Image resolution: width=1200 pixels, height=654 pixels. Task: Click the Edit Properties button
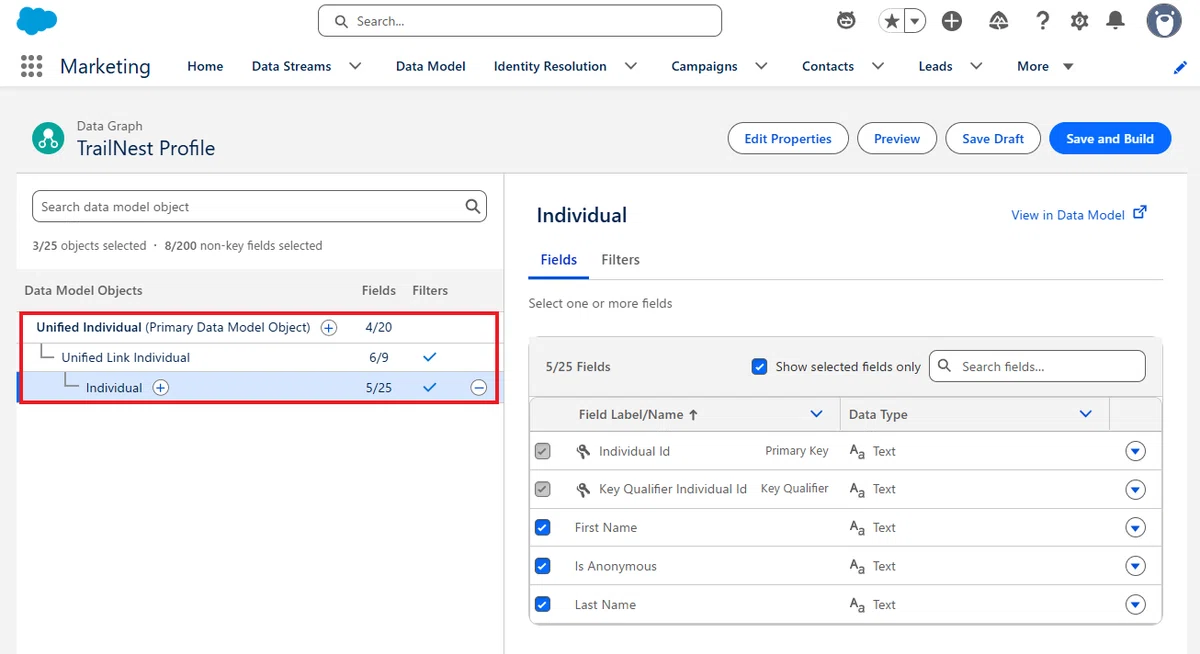[x=788, y=139]
